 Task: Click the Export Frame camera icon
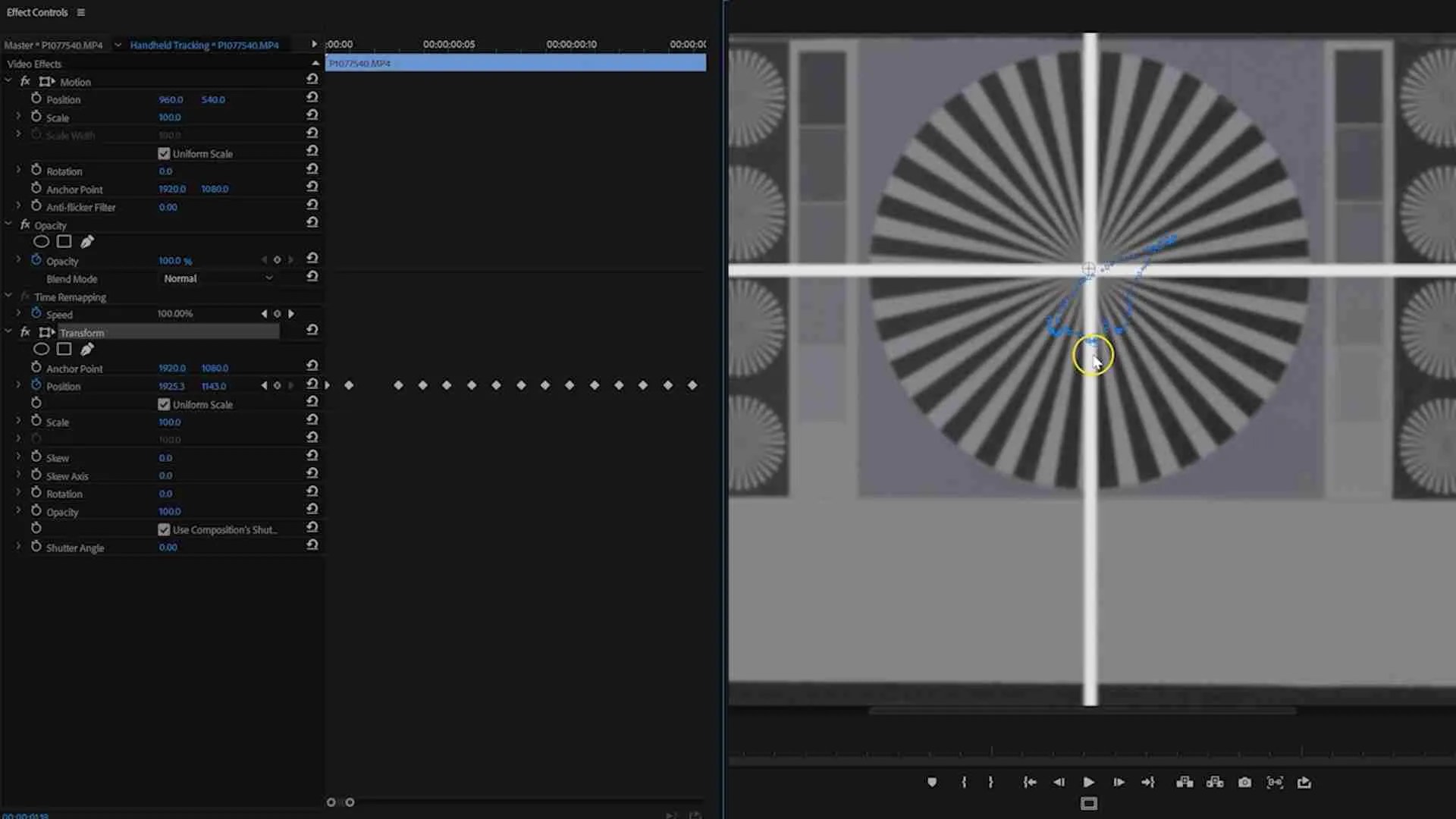(1244, 782)
